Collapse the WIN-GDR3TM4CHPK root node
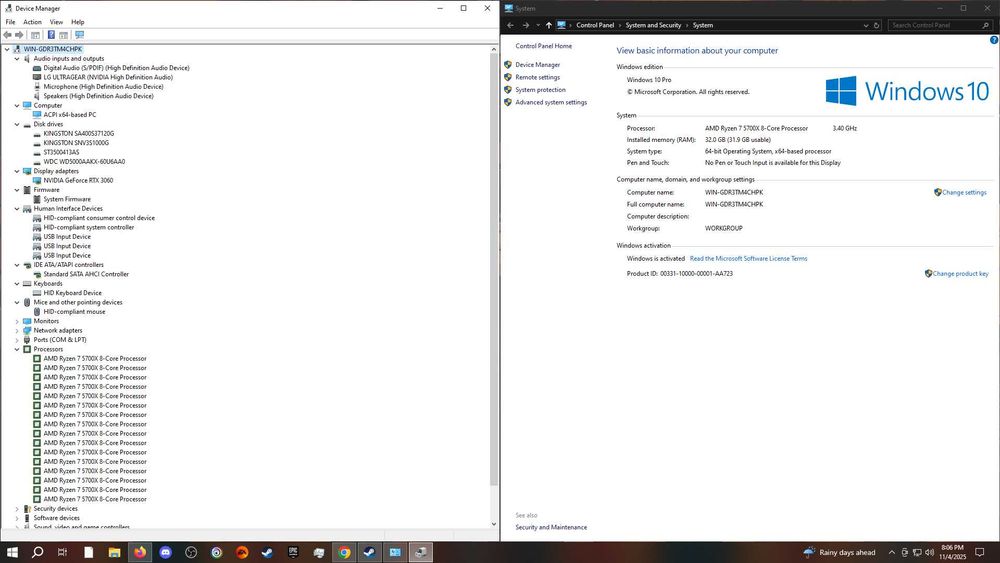 (7, 49)
